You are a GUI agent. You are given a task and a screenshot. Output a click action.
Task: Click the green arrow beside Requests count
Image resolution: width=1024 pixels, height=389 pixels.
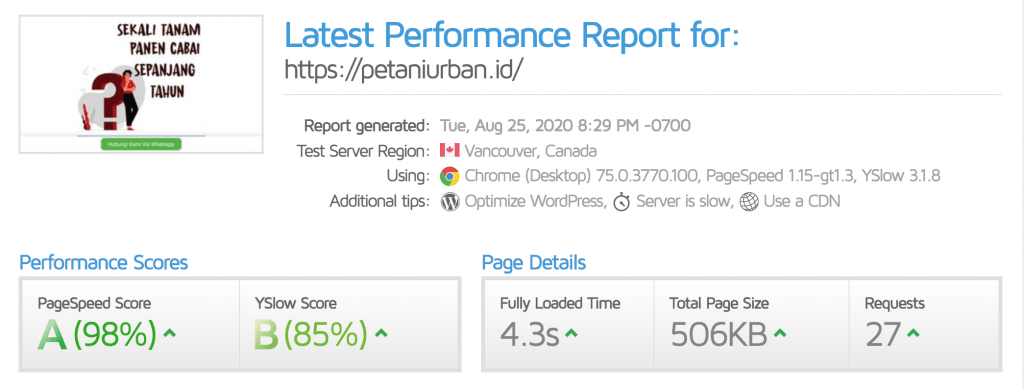(914, 334)
